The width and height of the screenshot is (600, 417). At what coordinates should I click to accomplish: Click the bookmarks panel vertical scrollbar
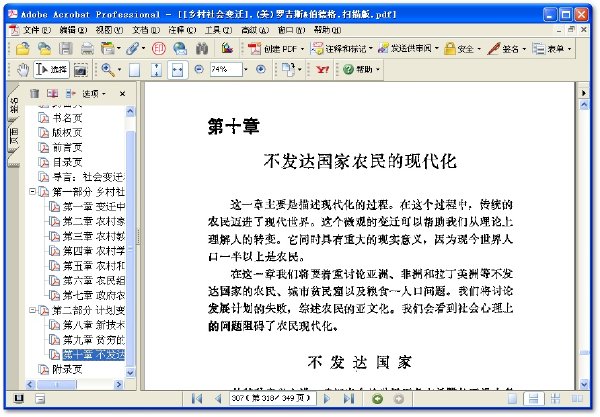tap(130, 241)
